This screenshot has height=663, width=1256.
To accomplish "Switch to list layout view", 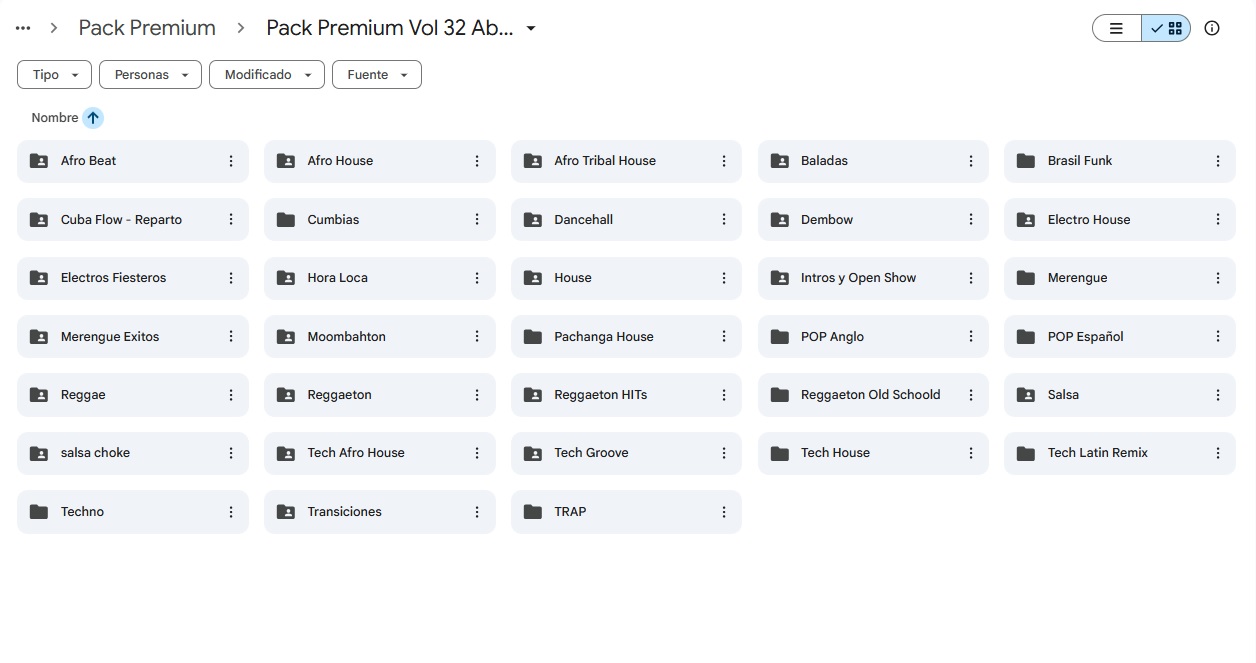I will coord(1117,28).
